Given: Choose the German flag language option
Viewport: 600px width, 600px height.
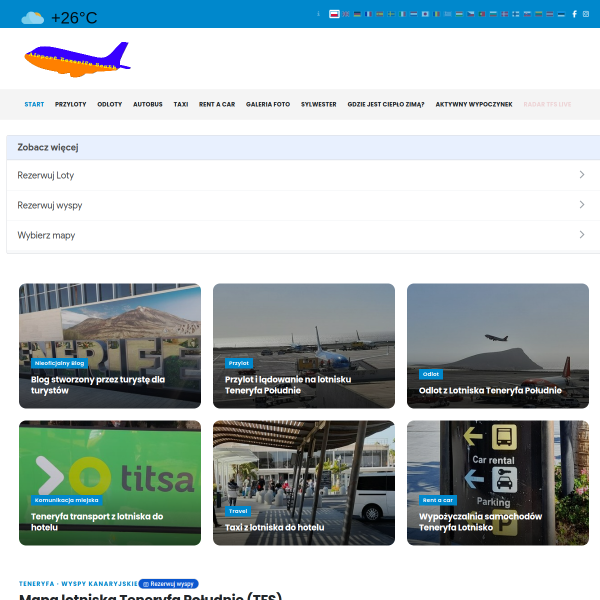Looking at the screenshot, I should [x=357, y=14].
